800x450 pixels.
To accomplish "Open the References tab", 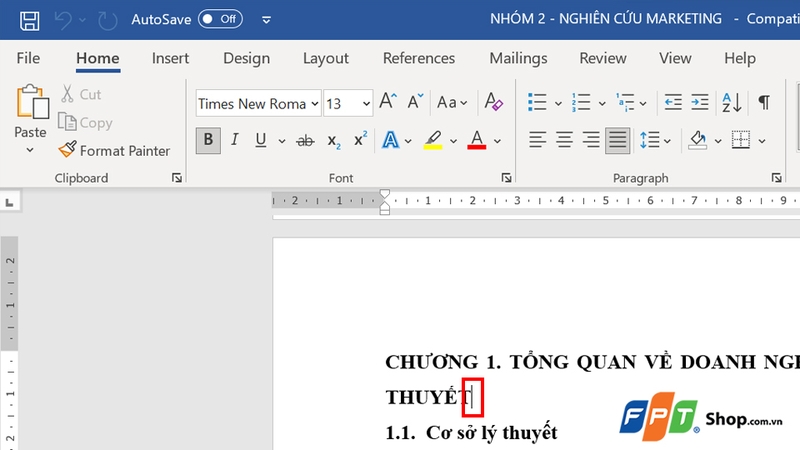I will [x=419, y=58].
